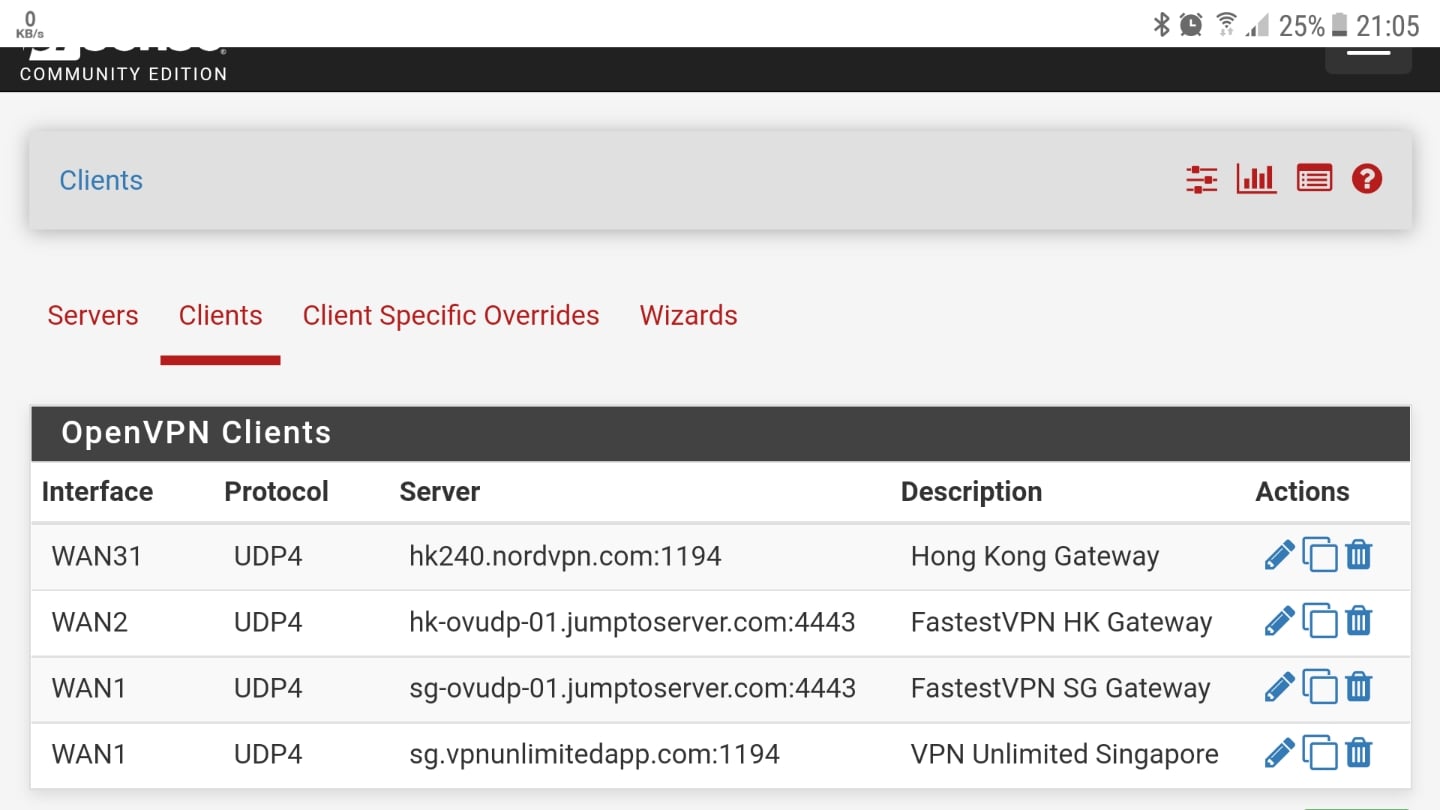Click the Actions column header
Viewport: 1440px width, 810px height.
[x=1302, y=491]
